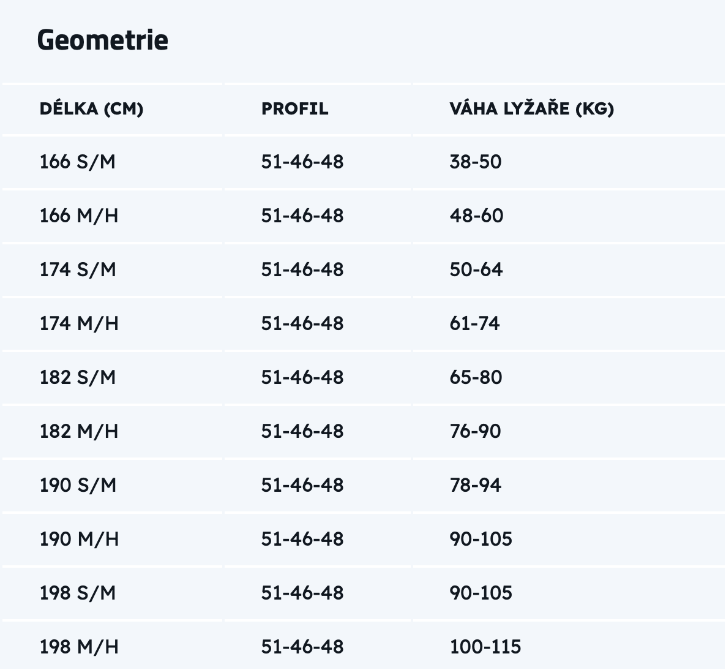This screenshot has height=669, width=725.
Task: Select the 182 S/M length cell
Action: (78, 378)
